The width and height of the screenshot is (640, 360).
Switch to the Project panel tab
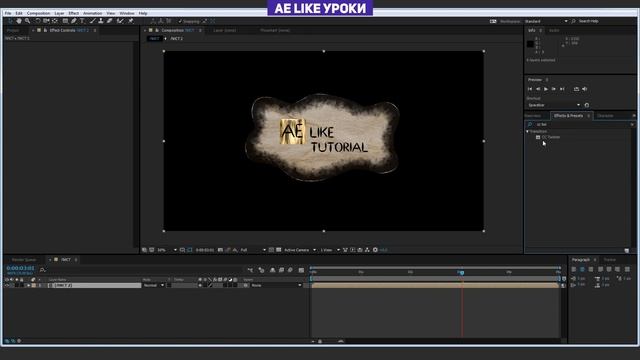13,30
